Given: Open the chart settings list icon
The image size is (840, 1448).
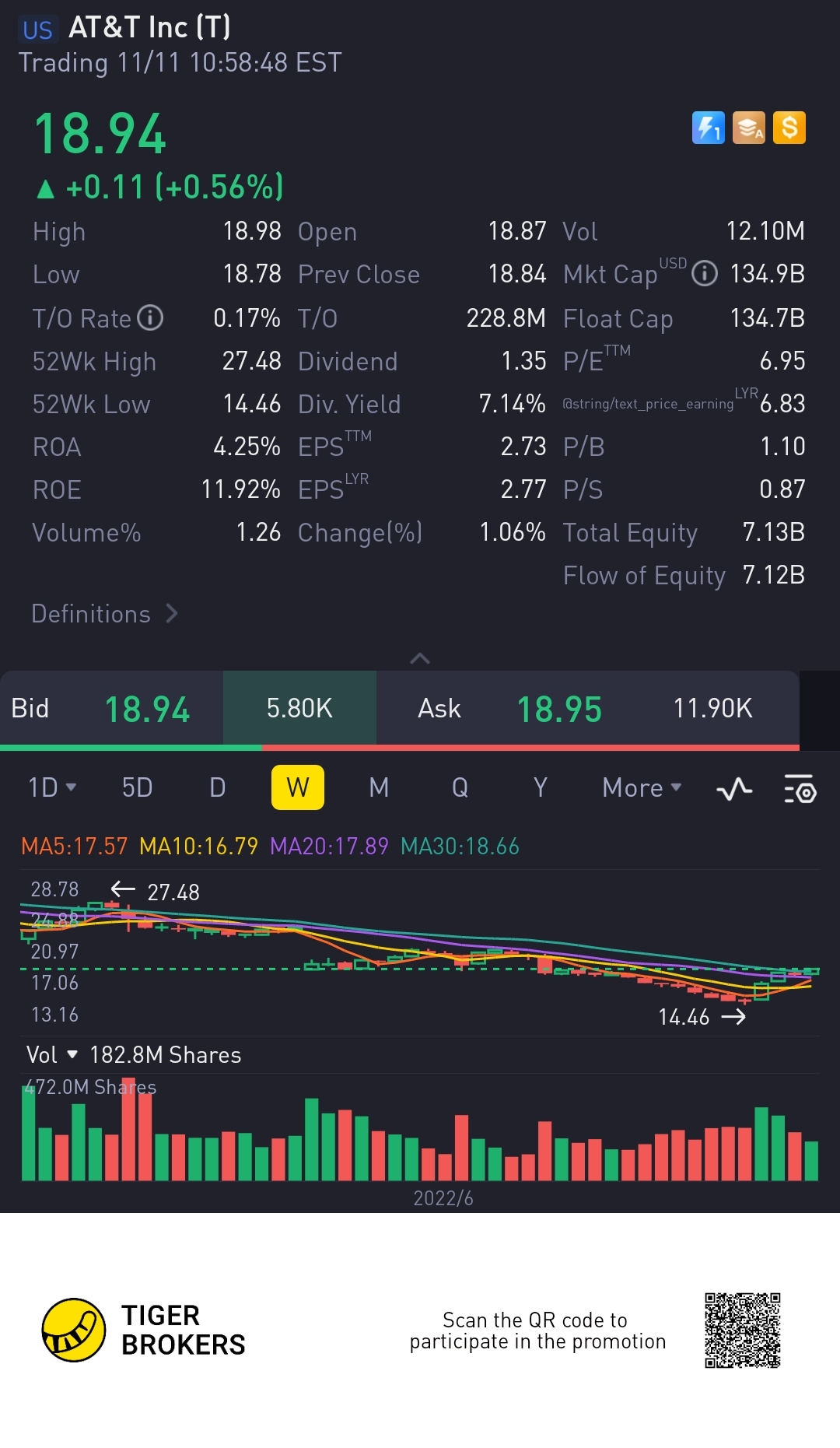Looking at the screenshot, I should (800, 789).
